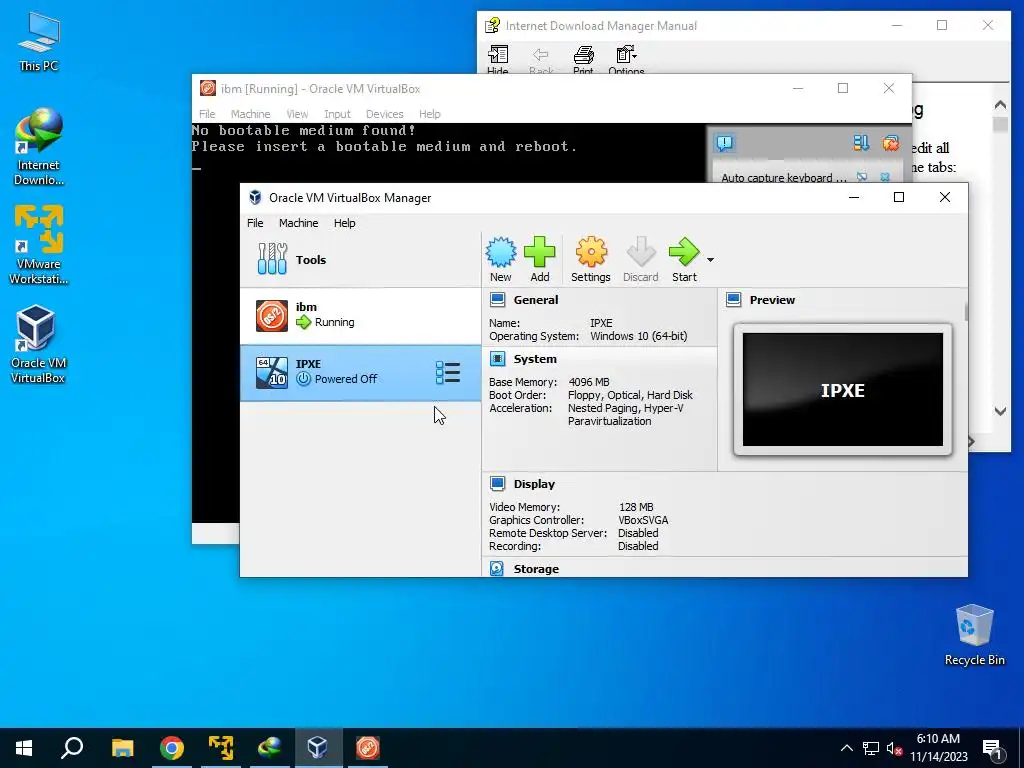Click the General section header icon

[x=498, y=300]
